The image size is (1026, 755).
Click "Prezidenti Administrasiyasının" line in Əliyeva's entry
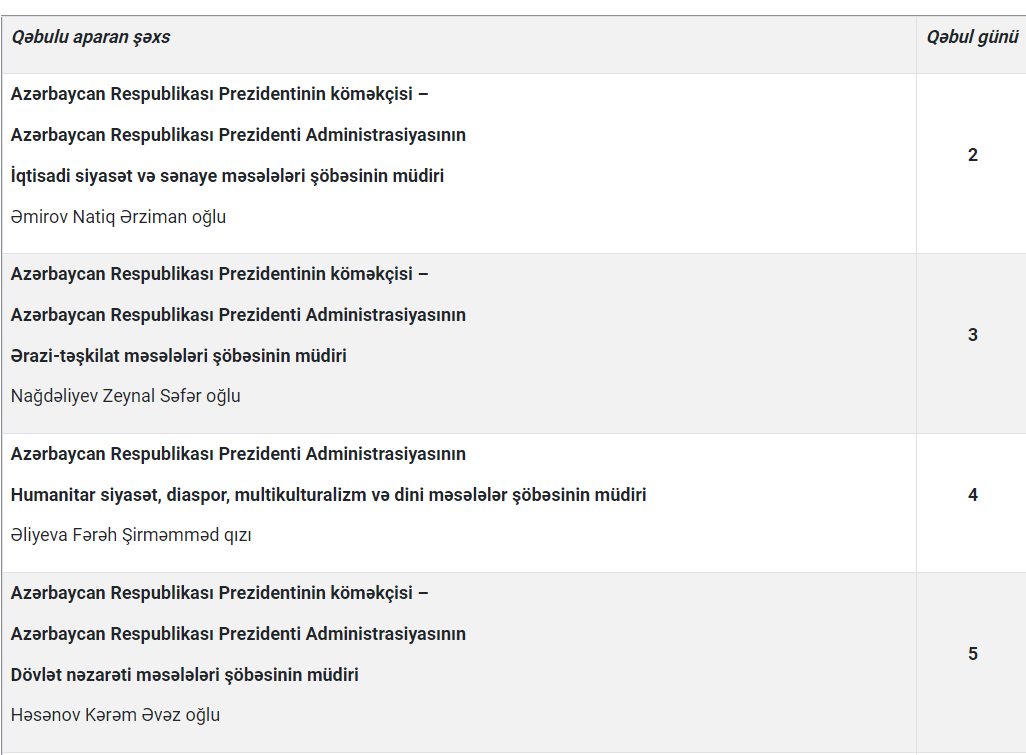[238, 454]
